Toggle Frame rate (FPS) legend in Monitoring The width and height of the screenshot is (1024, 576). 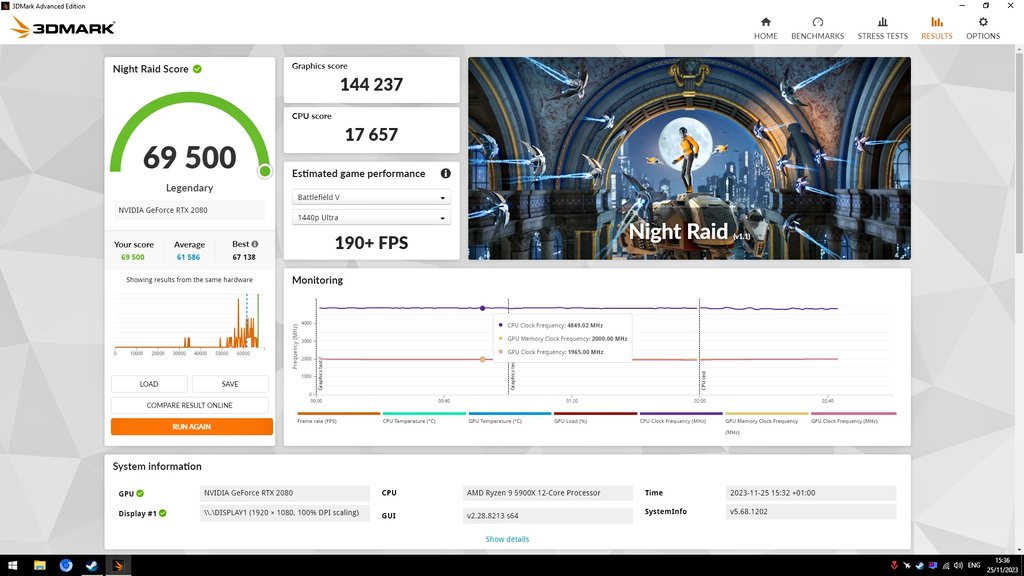pos(338,417)
